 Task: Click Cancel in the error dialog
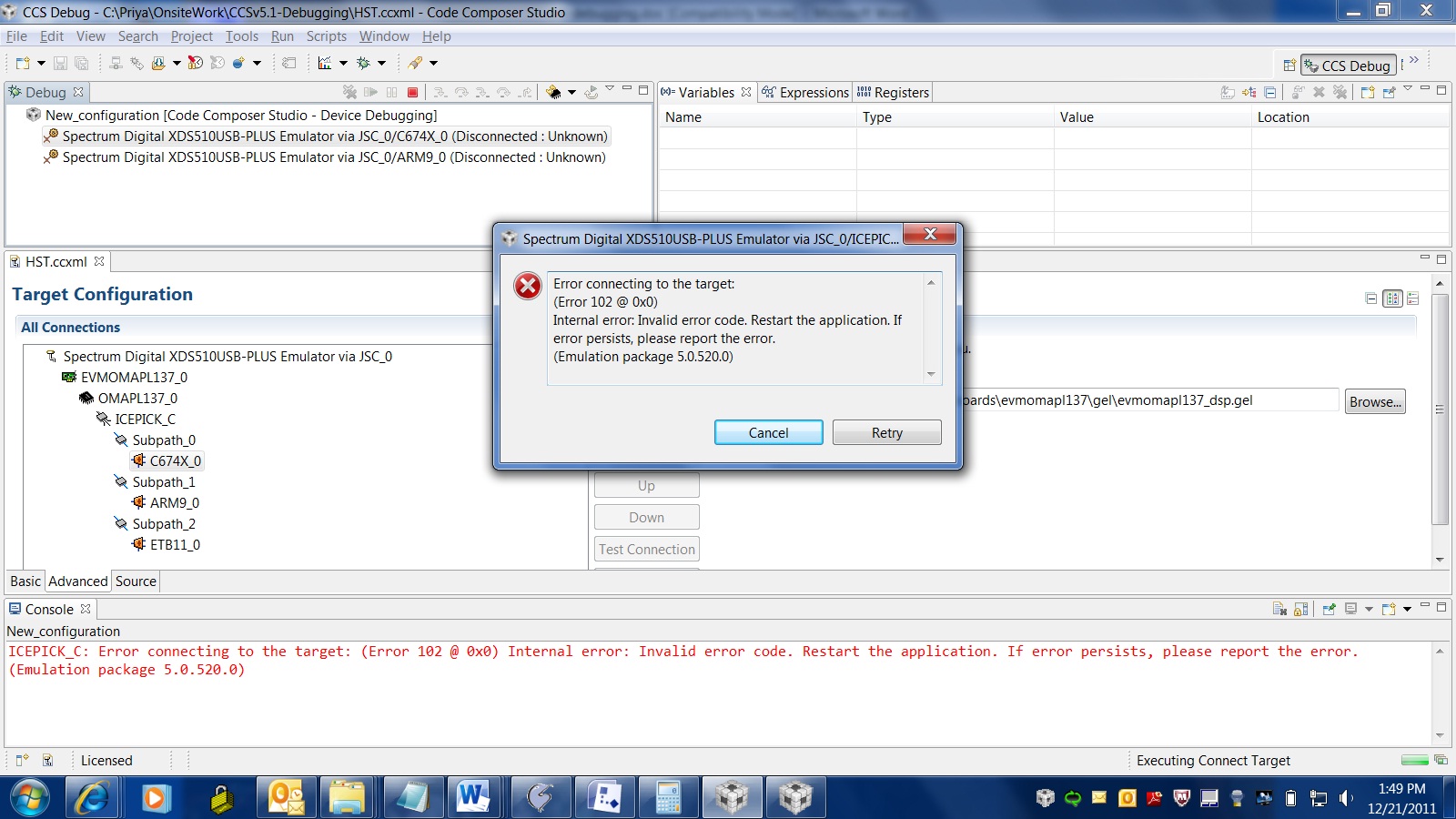tap(768, 432)
